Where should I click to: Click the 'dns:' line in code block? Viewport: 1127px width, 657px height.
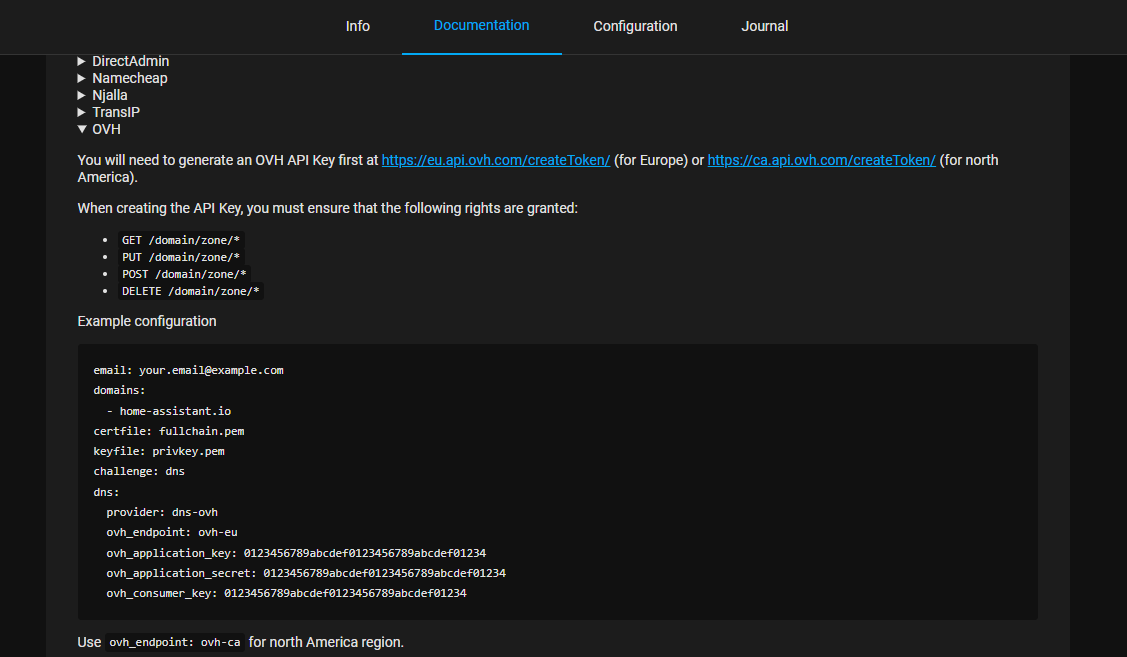coord(106,492)
